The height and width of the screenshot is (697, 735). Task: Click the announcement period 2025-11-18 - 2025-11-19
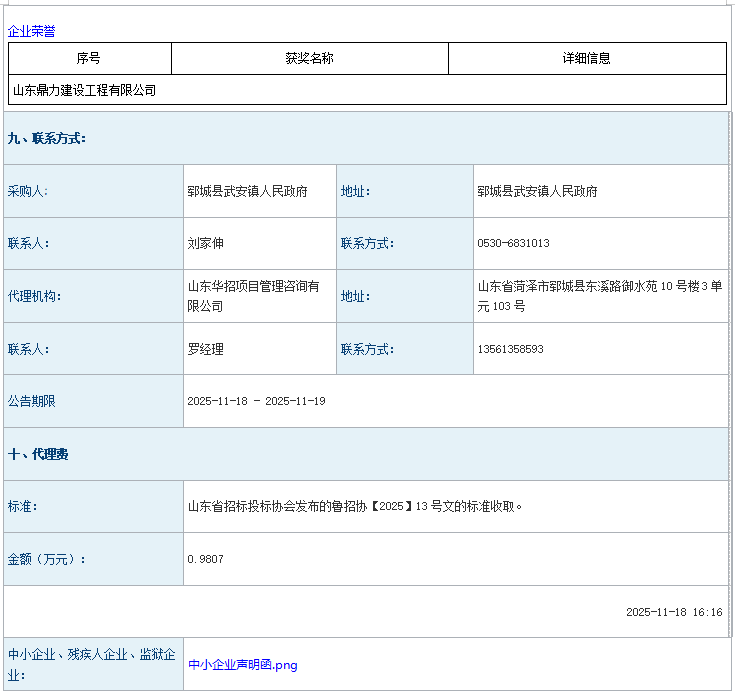point(256,401)
